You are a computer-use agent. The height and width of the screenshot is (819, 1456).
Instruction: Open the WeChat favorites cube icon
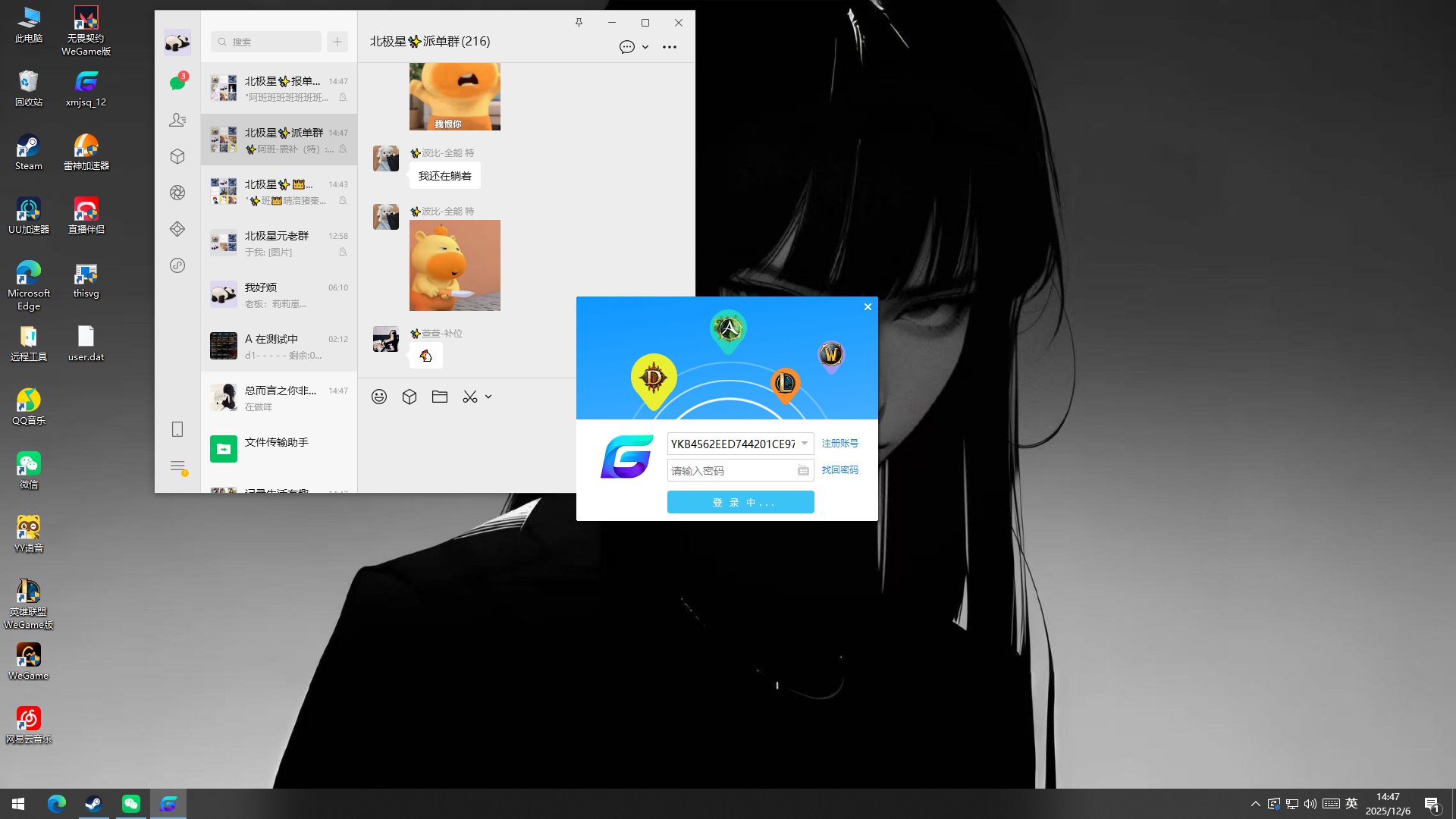pos(177,156)
